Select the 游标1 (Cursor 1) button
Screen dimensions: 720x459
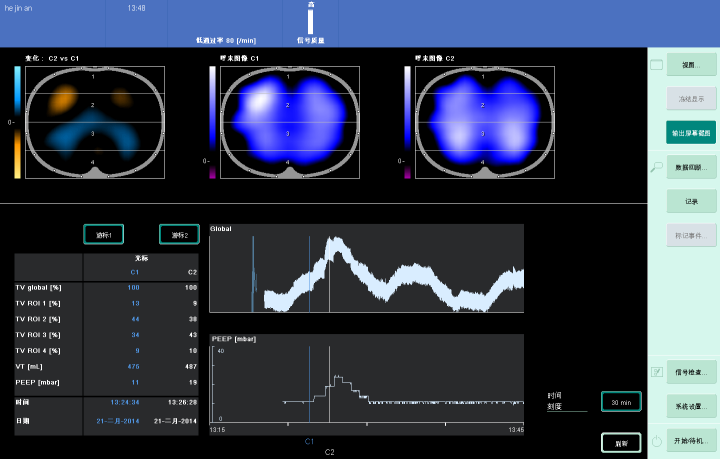coord(104,235)
